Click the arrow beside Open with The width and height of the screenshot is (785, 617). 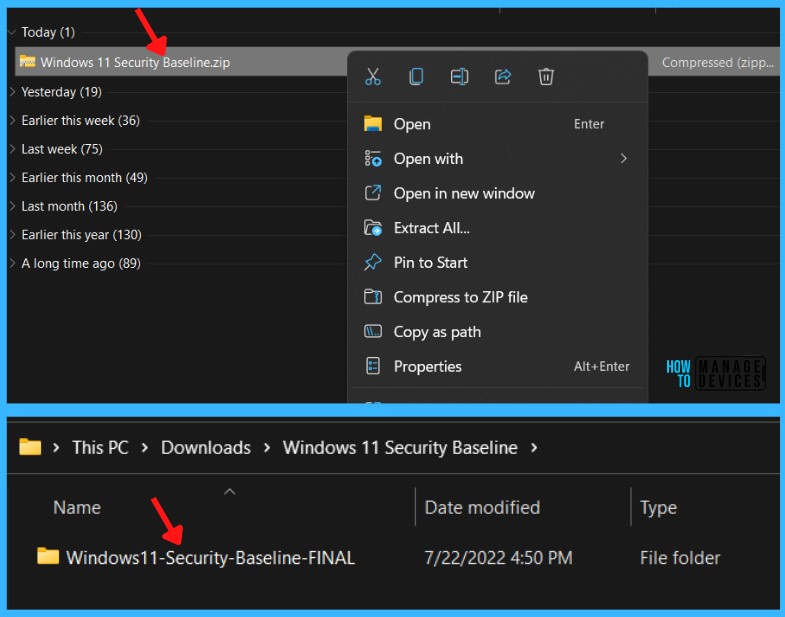623,159
